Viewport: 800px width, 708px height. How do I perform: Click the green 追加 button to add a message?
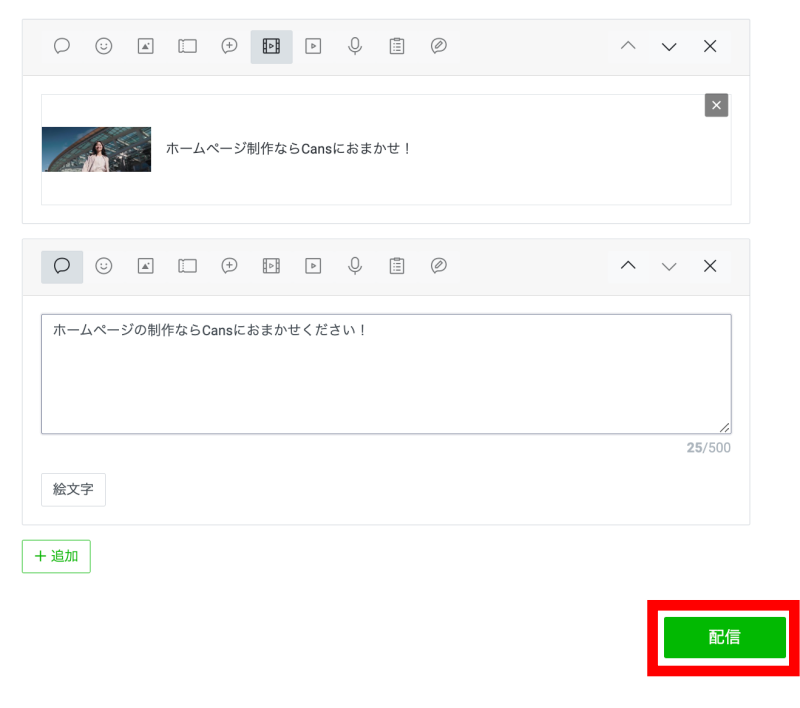pos(56,556)
